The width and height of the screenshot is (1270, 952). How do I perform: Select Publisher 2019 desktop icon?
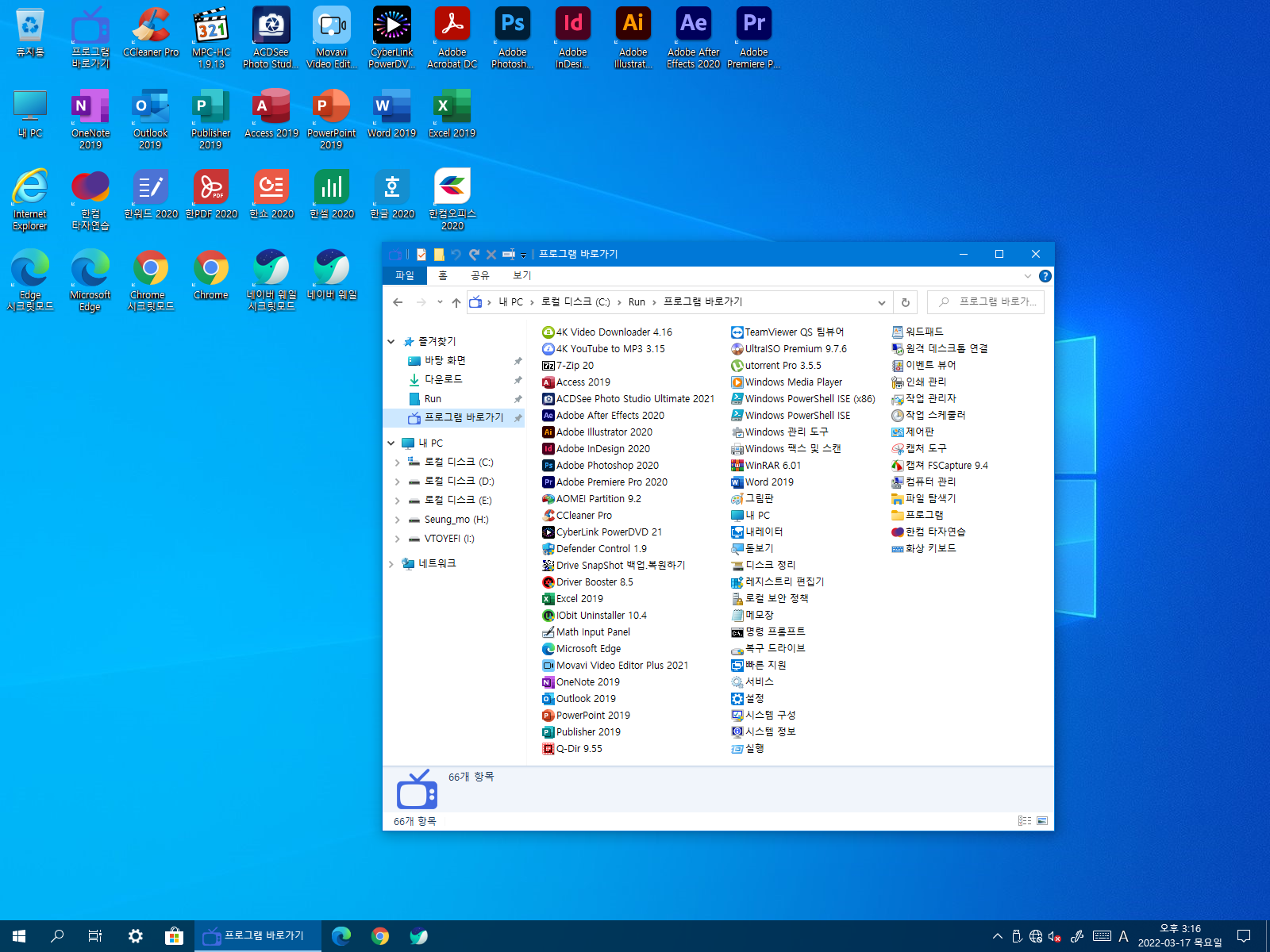211,119
